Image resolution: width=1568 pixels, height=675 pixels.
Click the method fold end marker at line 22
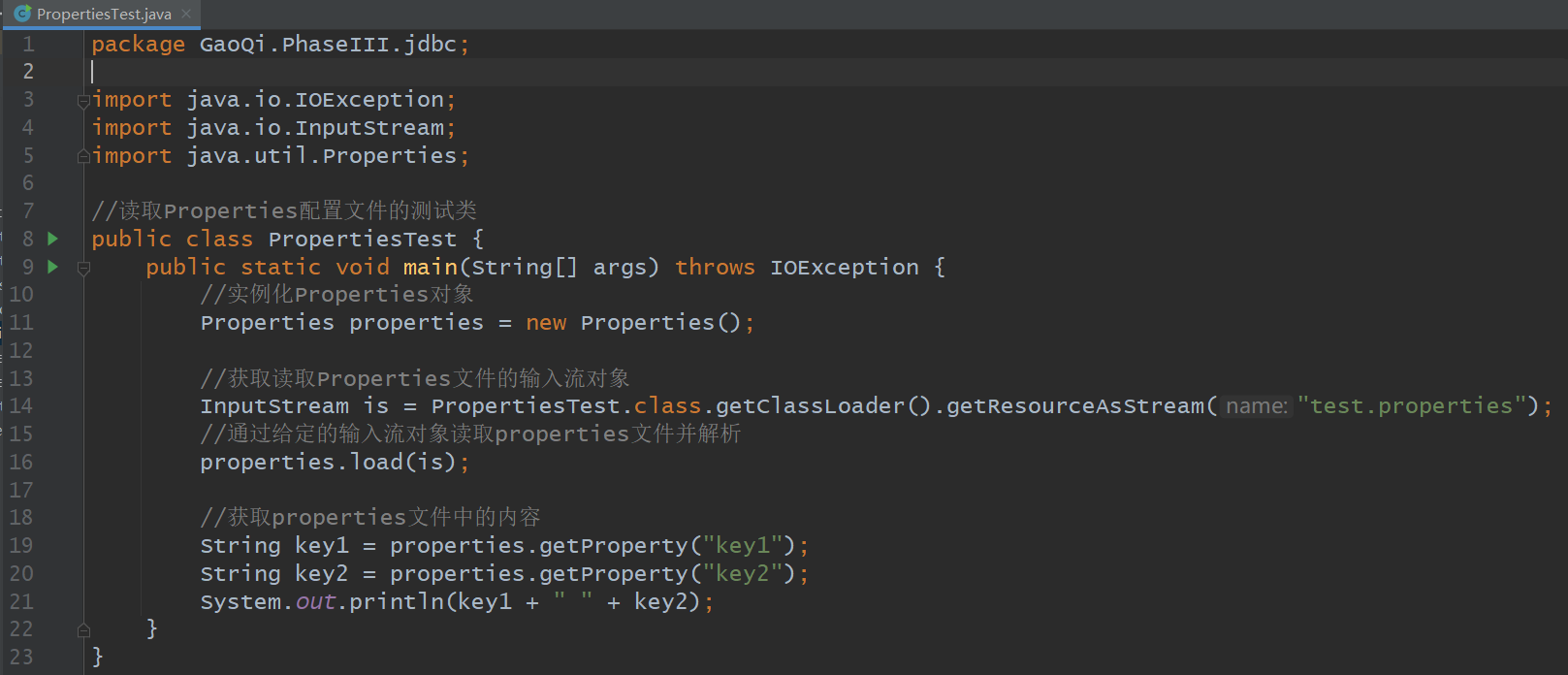83,630
